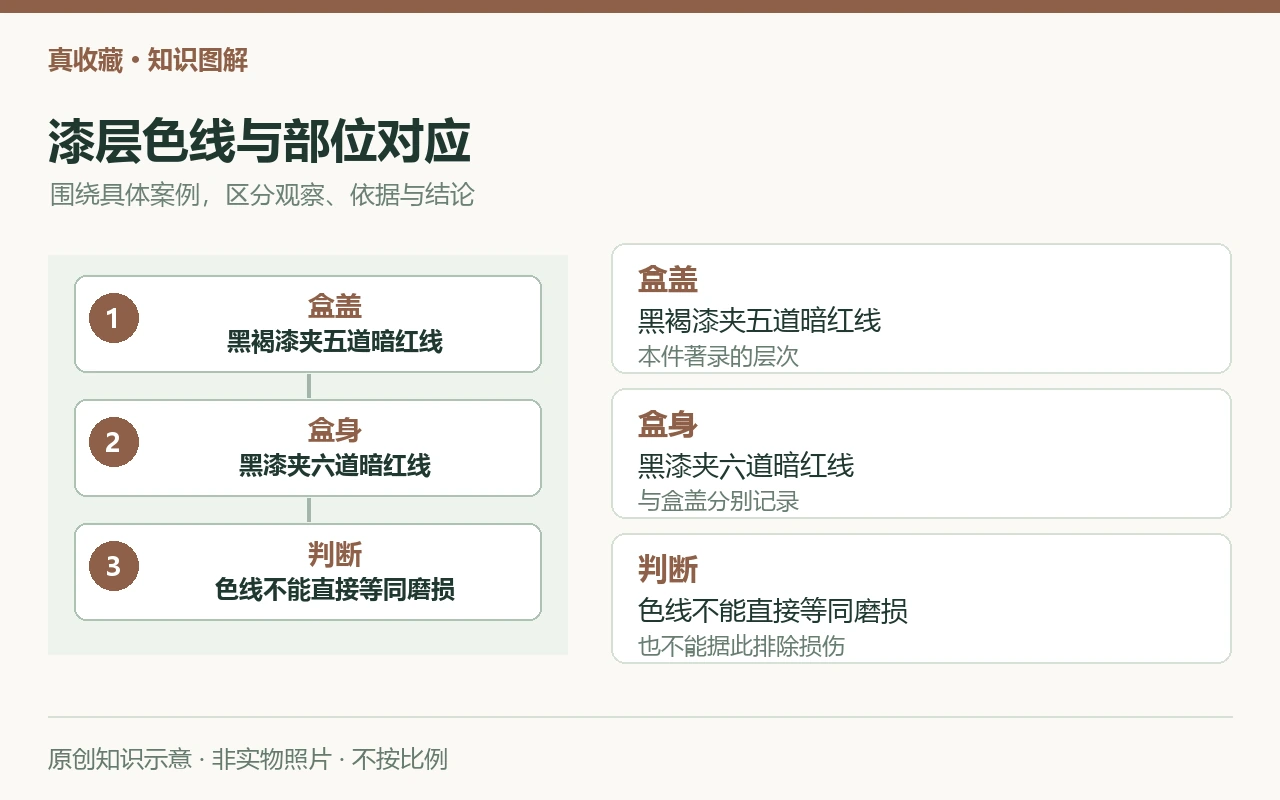Viewport: 1280px width, 800px height.
Task: Click 黑漆夹六道暗红线 above the 与盒盖分别记录 note
Action: [746, 466]
